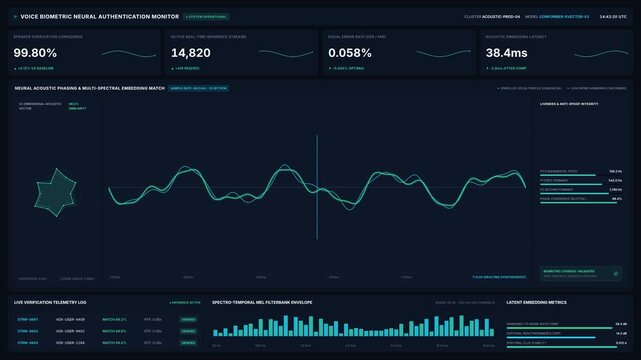Click the Verified badge on the VOX-USER-4409 row
The height and width of the screenshot is (360, 641).
(188, 320)
